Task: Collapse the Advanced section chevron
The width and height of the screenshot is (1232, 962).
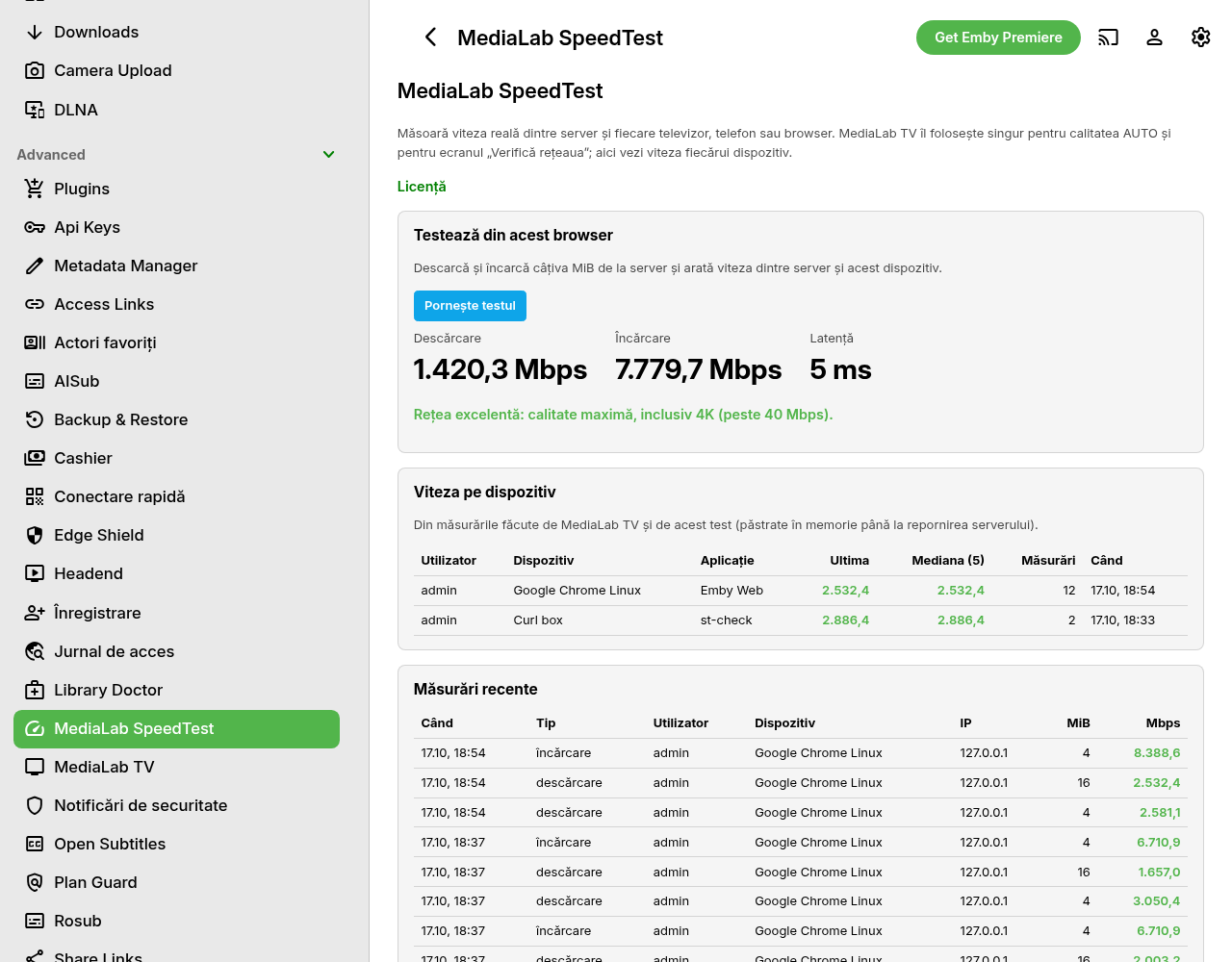Action: click(328, 154)
